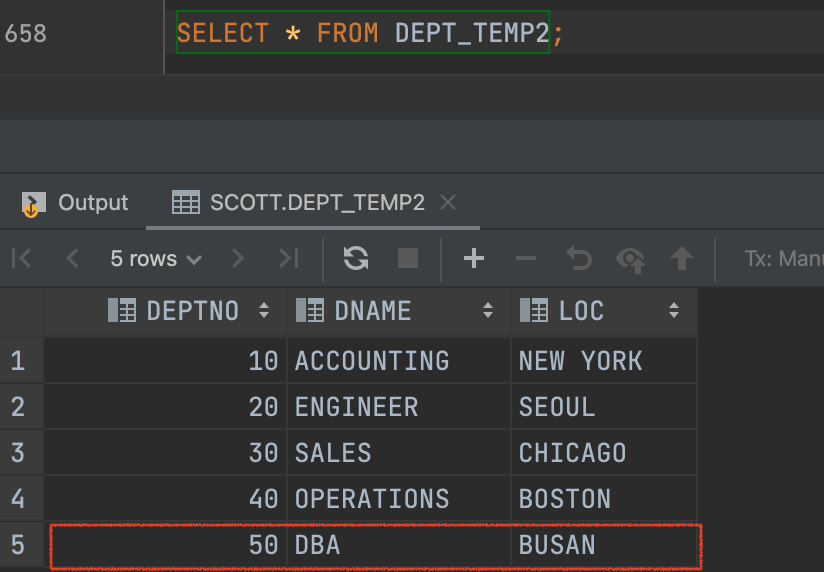Click the NEW YORK cell

click(x=604, y=361)
